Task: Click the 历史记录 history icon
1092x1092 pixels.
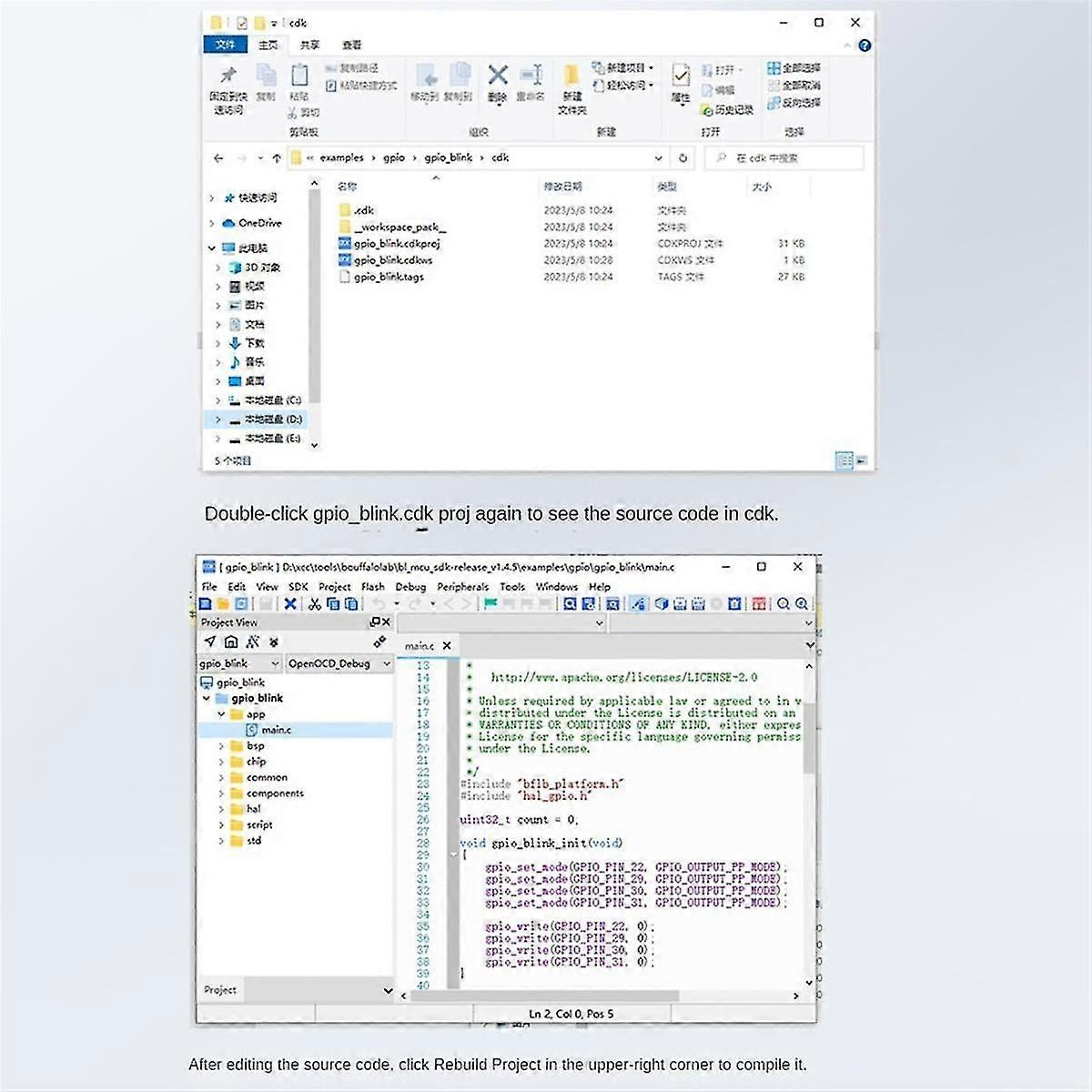Action: (x=707, y=110)
